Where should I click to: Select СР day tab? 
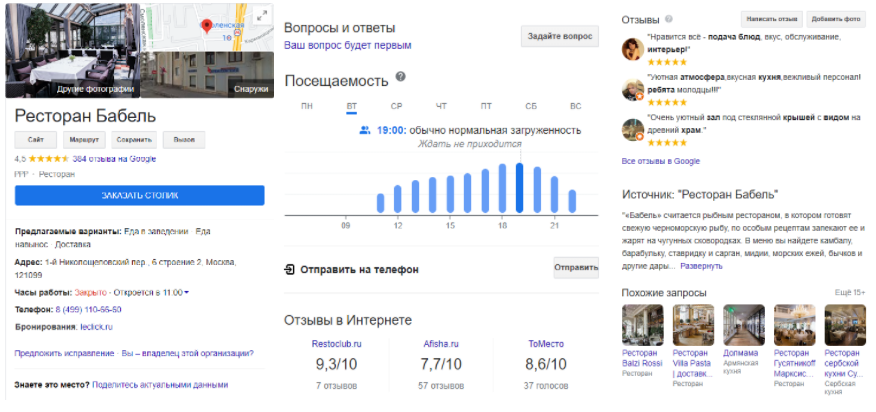point(396,106)
